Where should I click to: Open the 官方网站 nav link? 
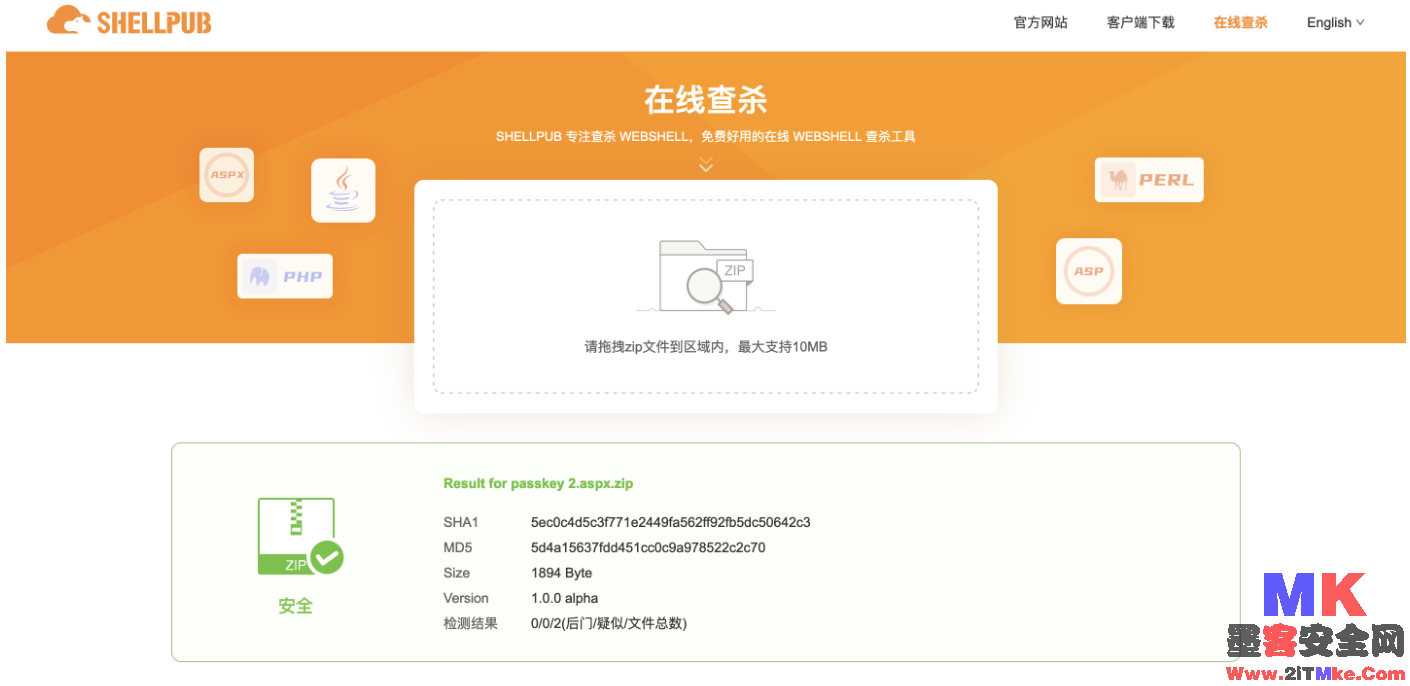click(x=1040, y=22)
